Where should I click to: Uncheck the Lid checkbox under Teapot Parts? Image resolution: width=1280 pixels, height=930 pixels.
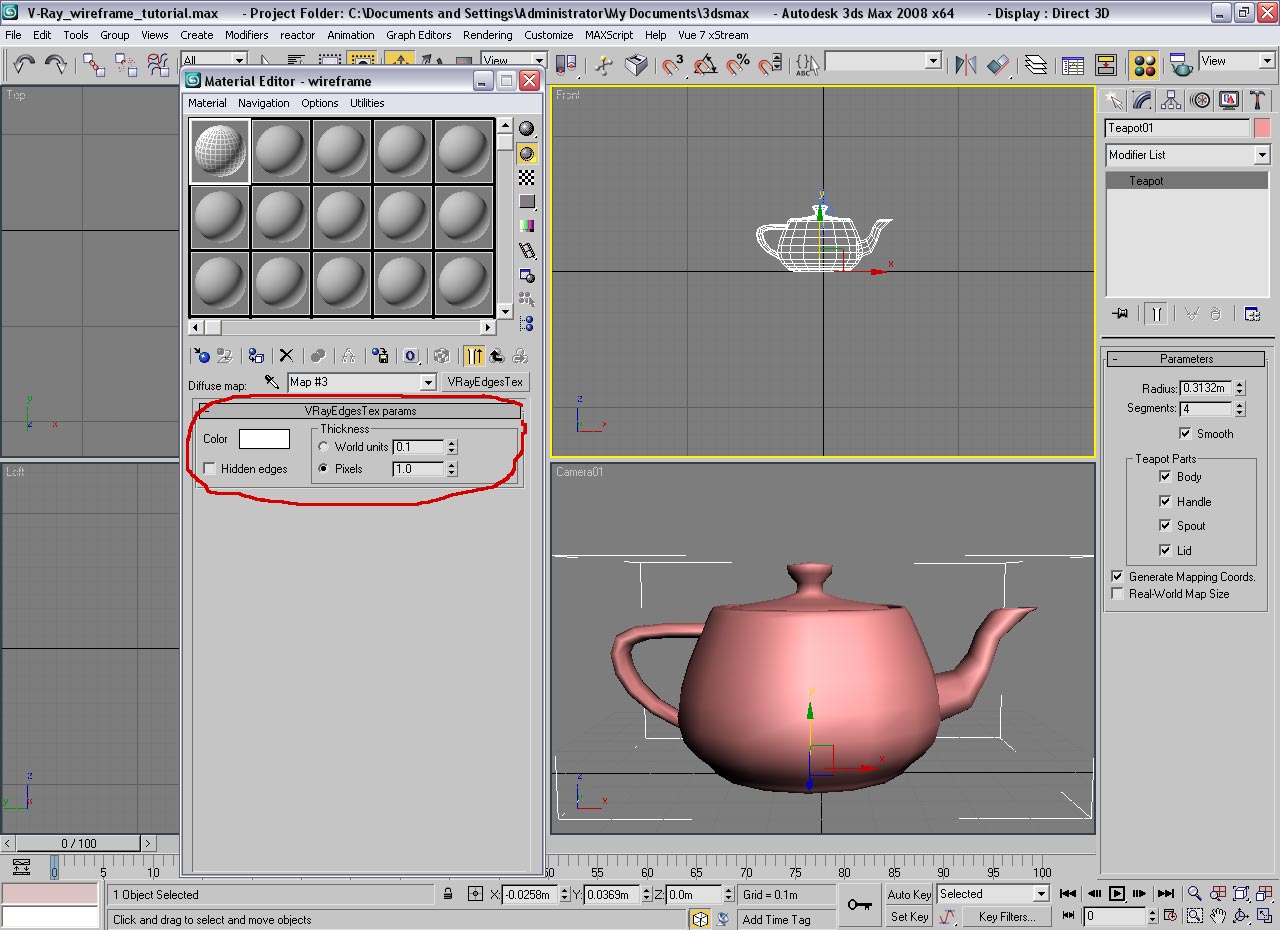[x=1165, y=550]
